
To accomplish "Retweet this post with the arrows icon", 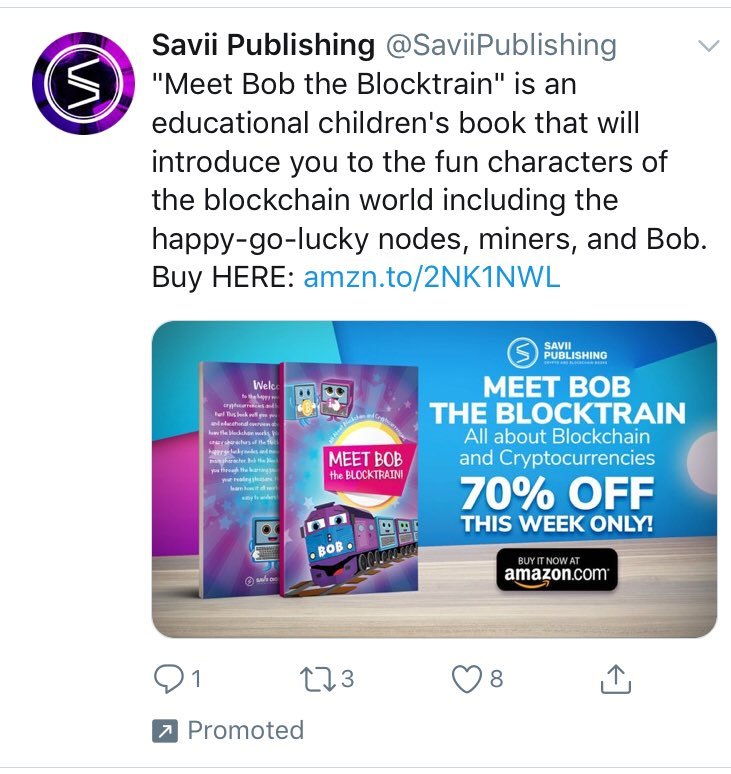I will point(317,679).
